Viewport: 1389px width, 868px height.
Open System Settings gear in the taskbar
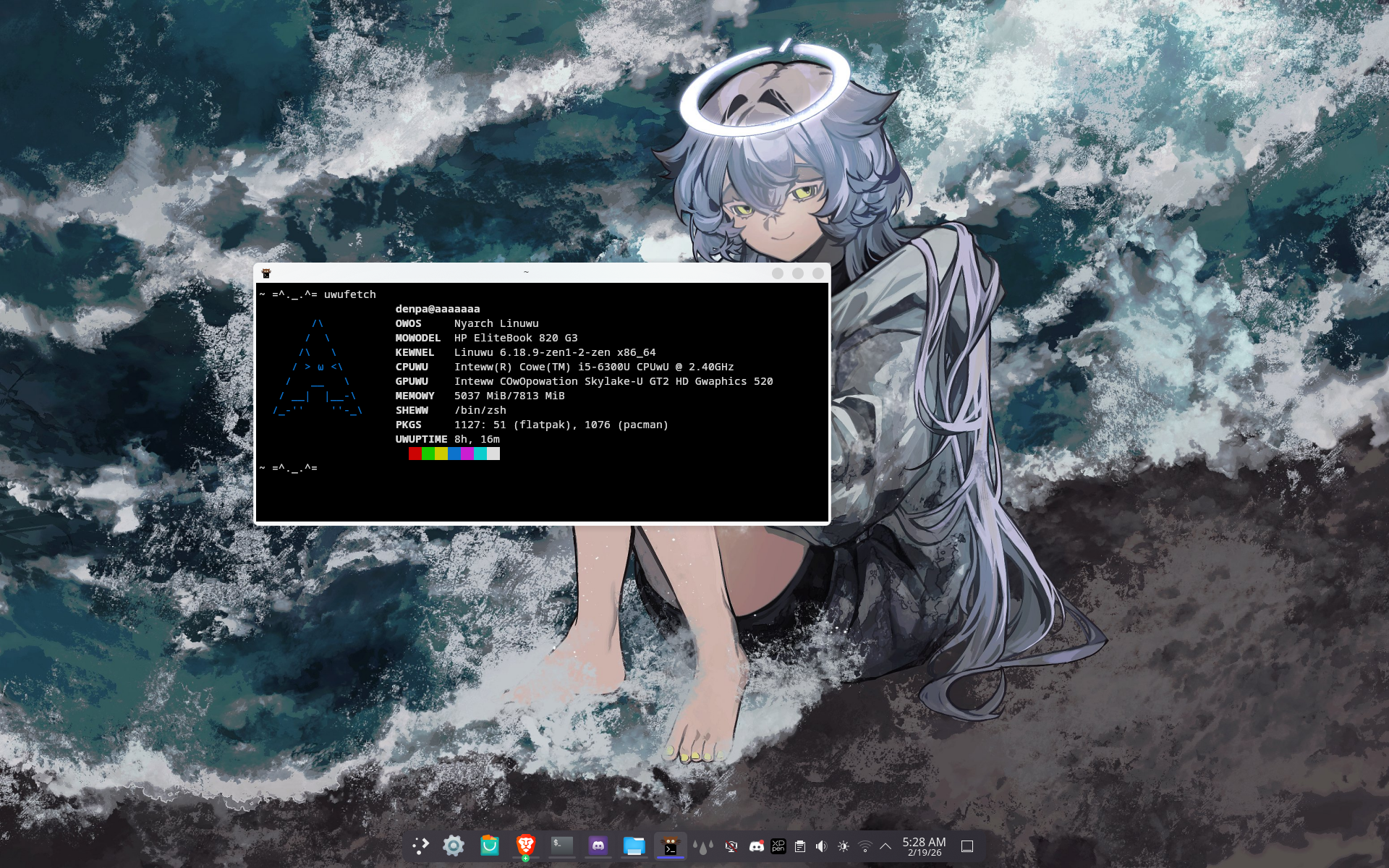pyautogui.click(x=454, y=846)
